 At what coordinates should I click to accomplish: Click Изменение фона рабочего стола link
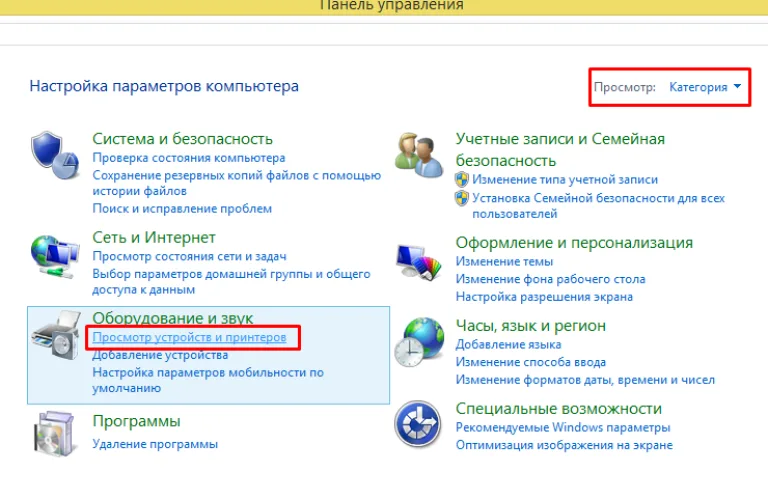tap(551, 279)
